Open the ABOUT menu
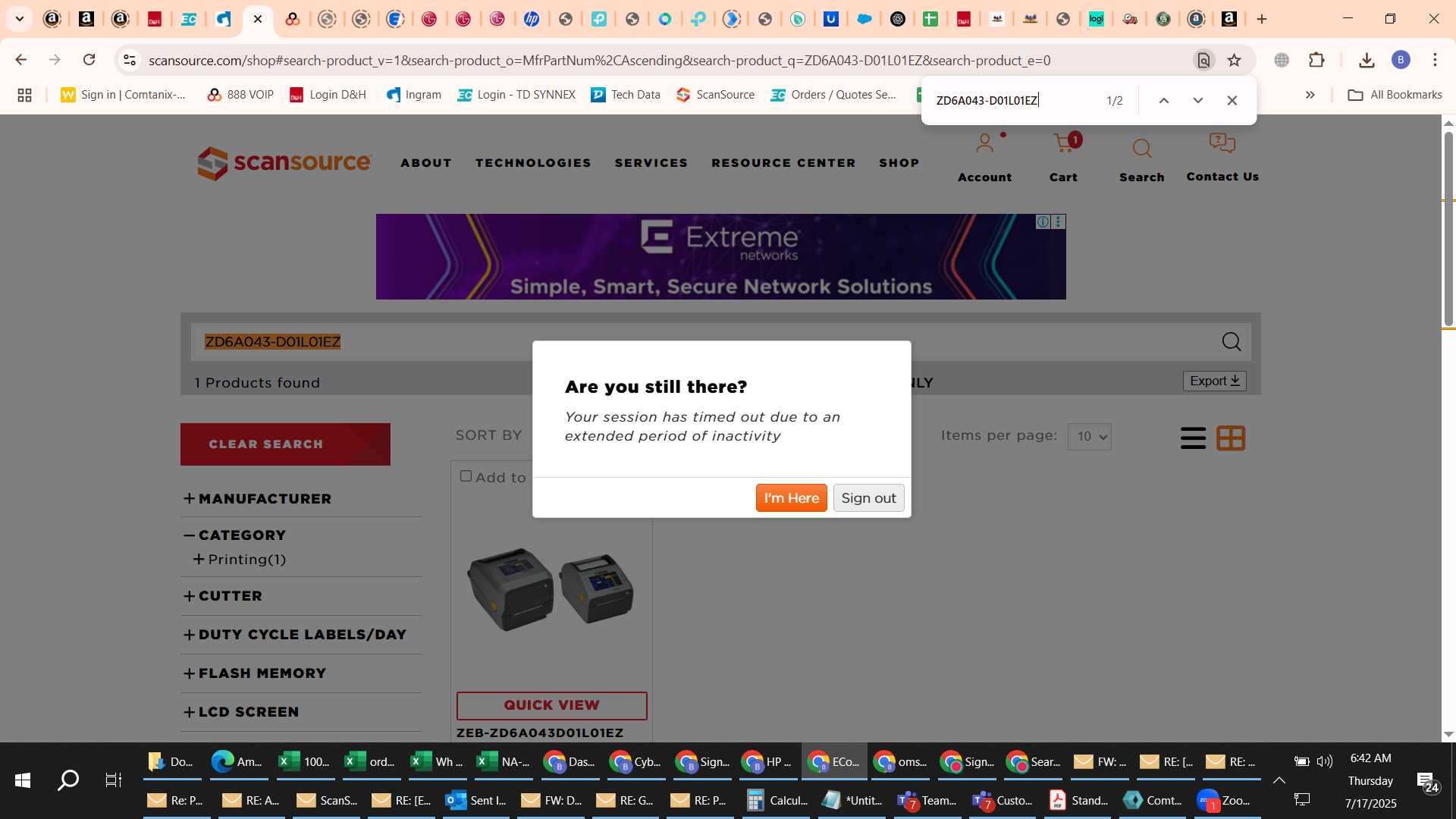Image resolution: width=1456 pixels, height=819 pixels. pos(426,163)
